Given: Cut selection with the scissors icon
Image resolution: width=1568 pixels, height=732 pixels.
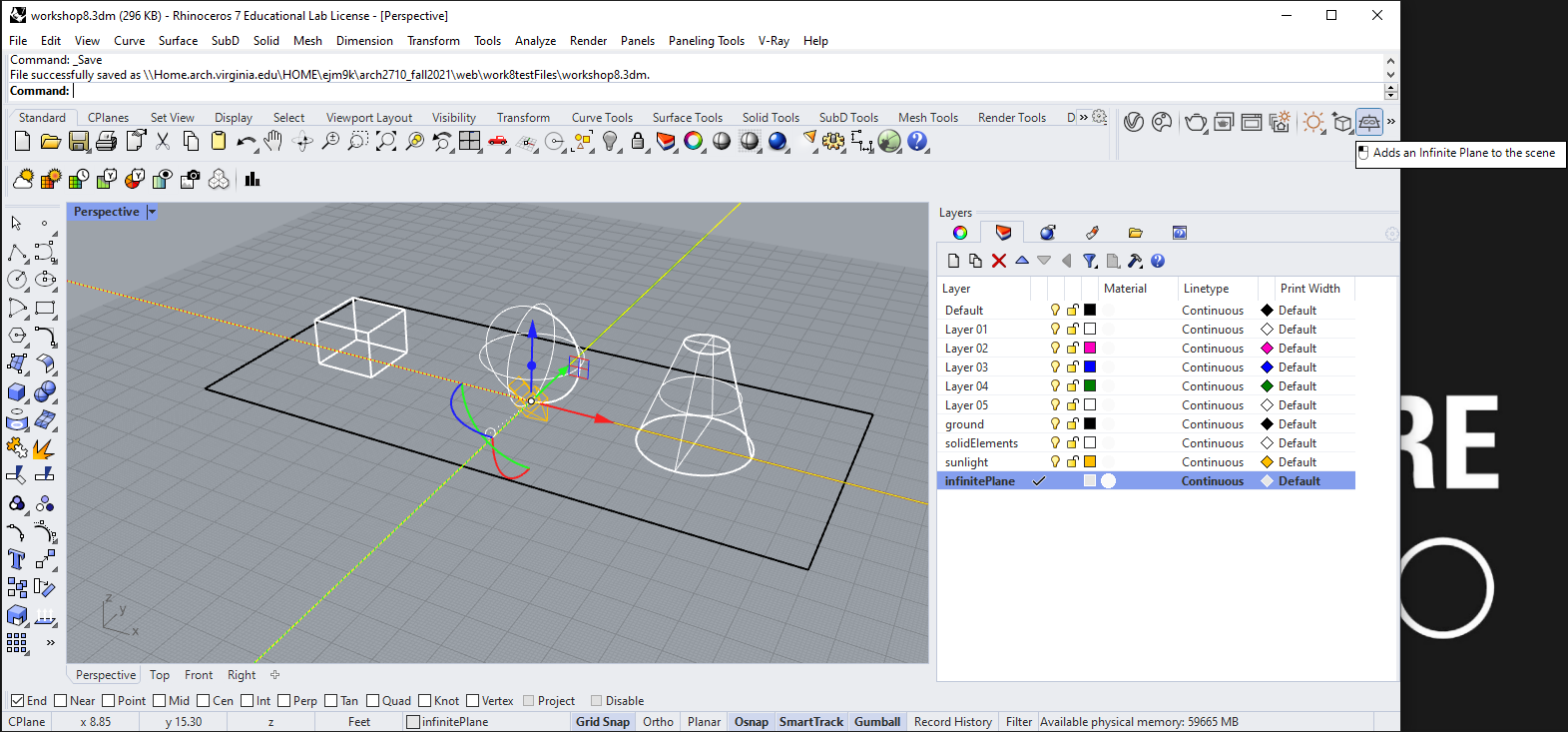Looking at the screenshot, I should pos(163,142).
